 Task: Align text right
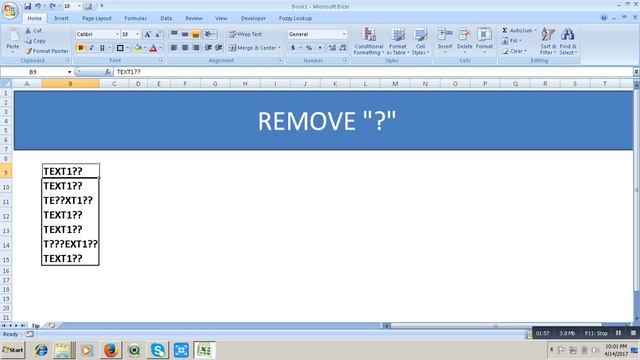point(196,48)
